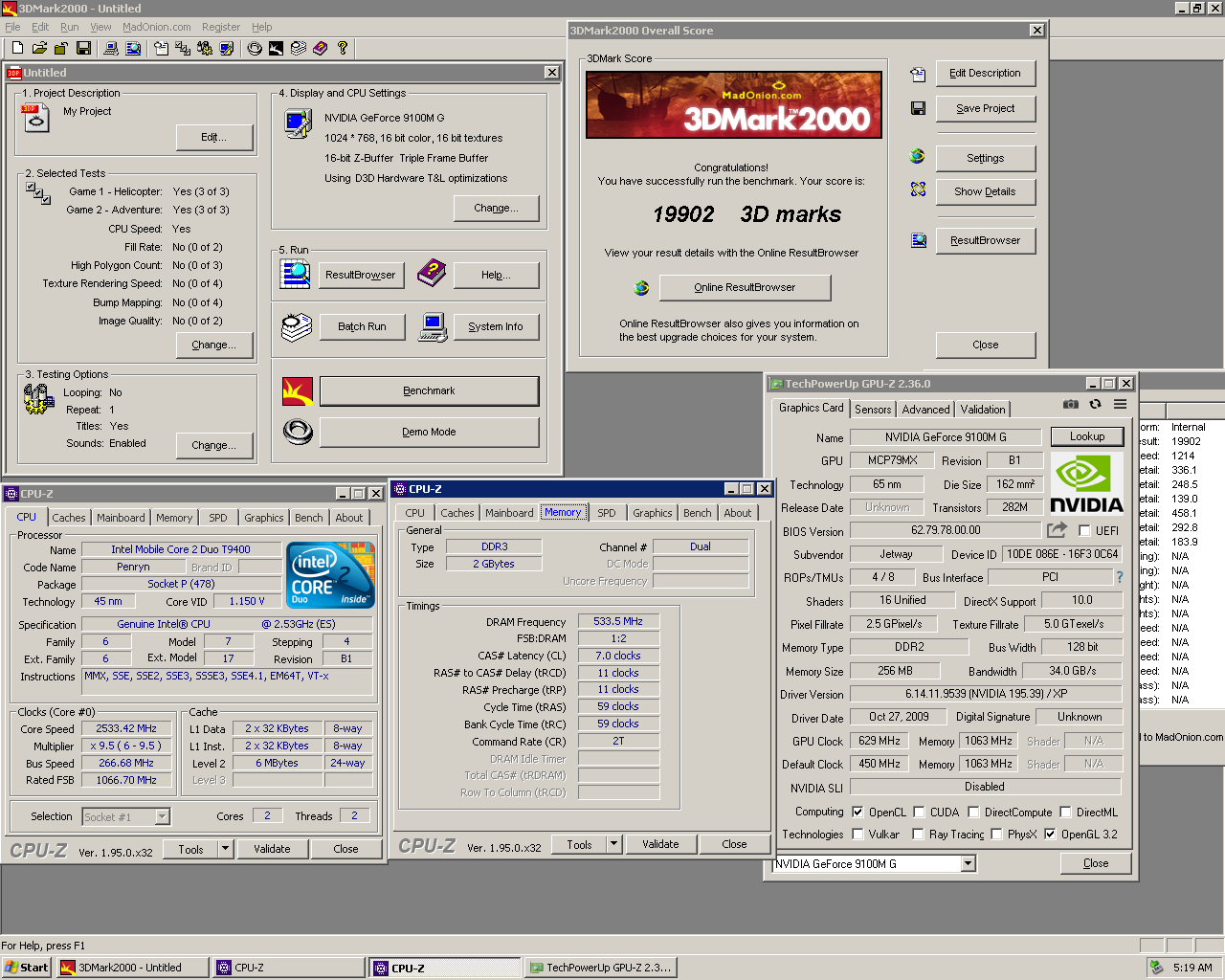Click the floppy icon beside Save Project
This screenshot has height=980, width=1225.
pyautogui.click(x=918, y=108)
